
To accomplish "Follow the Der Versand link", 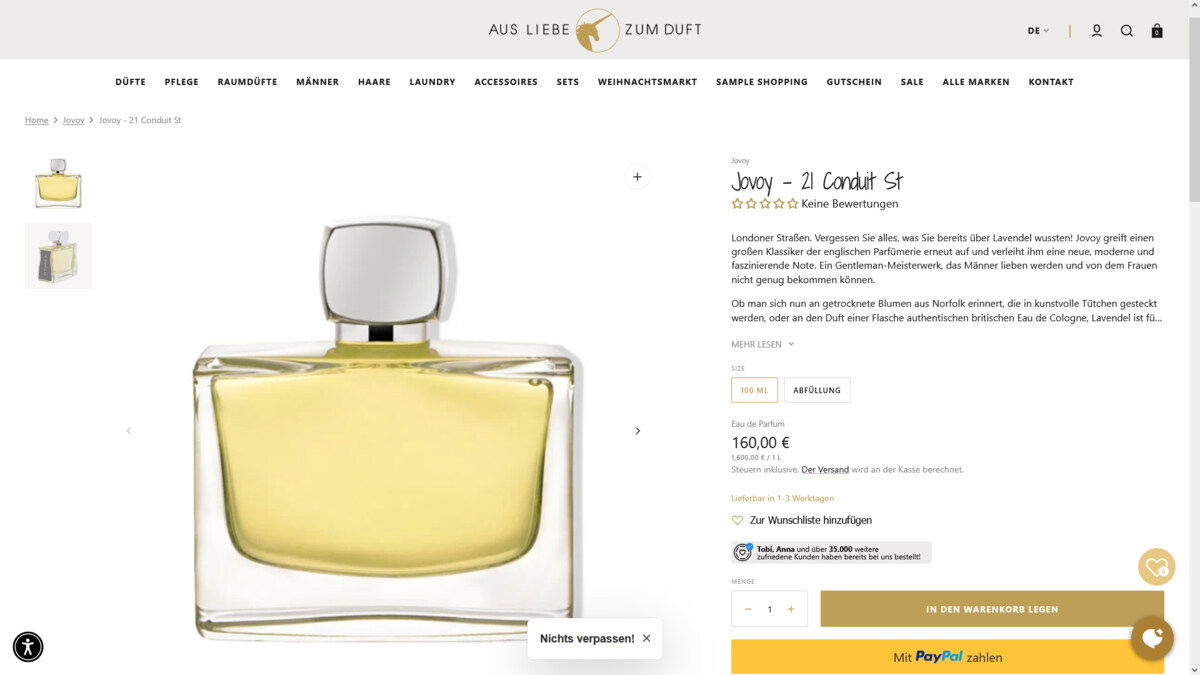I will coord(825,469).
